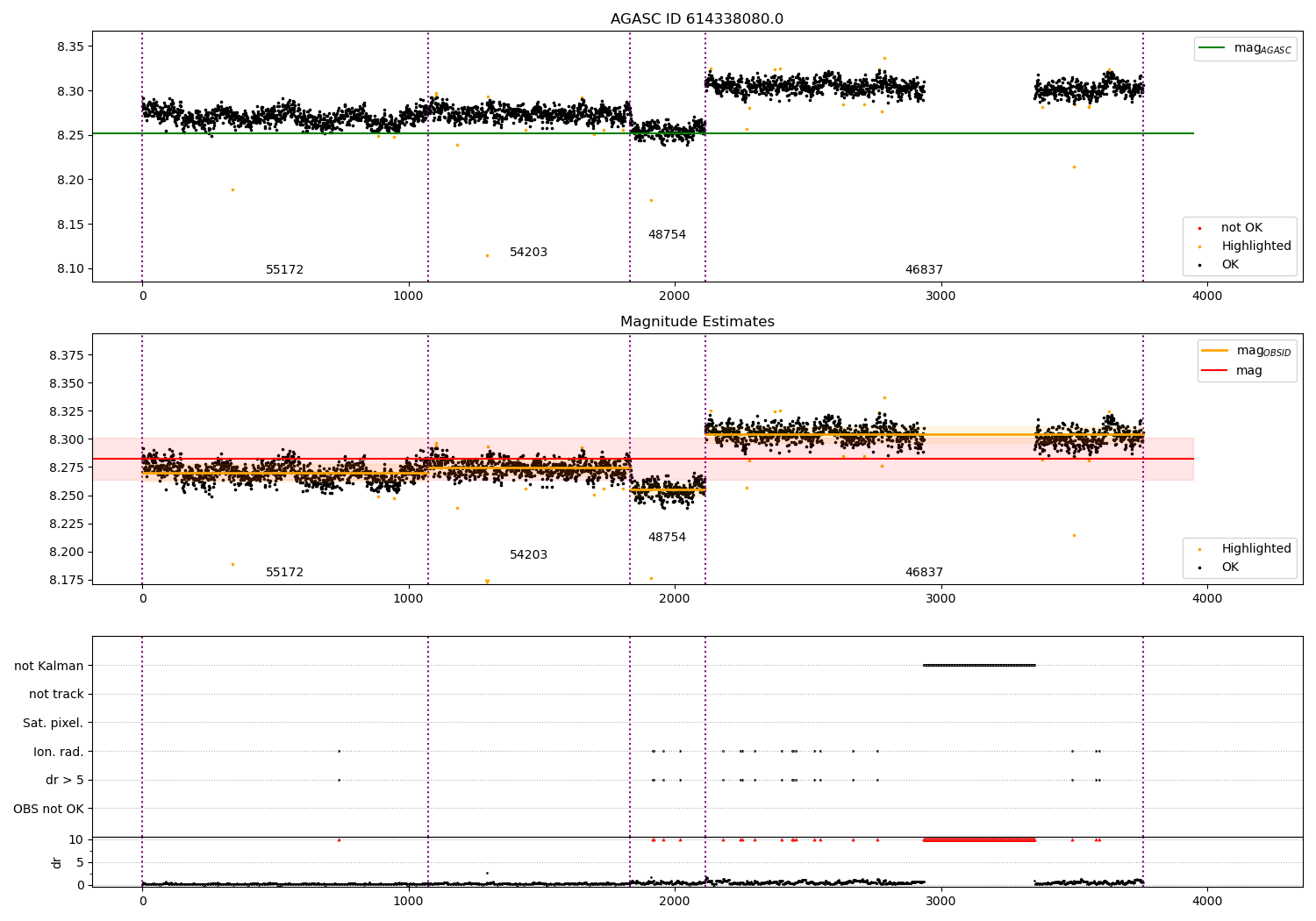Click the OBSID label 46837 in the middle plot
Viewport: 1316px width, 921px height.
click(924, 573)
